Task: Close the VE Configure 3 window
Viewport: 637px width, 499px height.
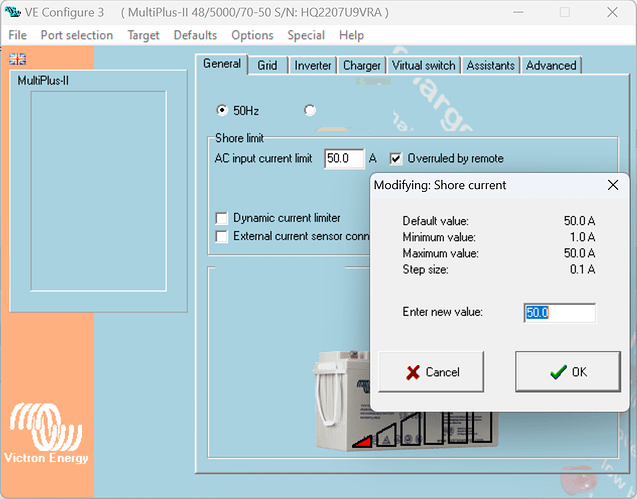Action: [x=612, y=13]
